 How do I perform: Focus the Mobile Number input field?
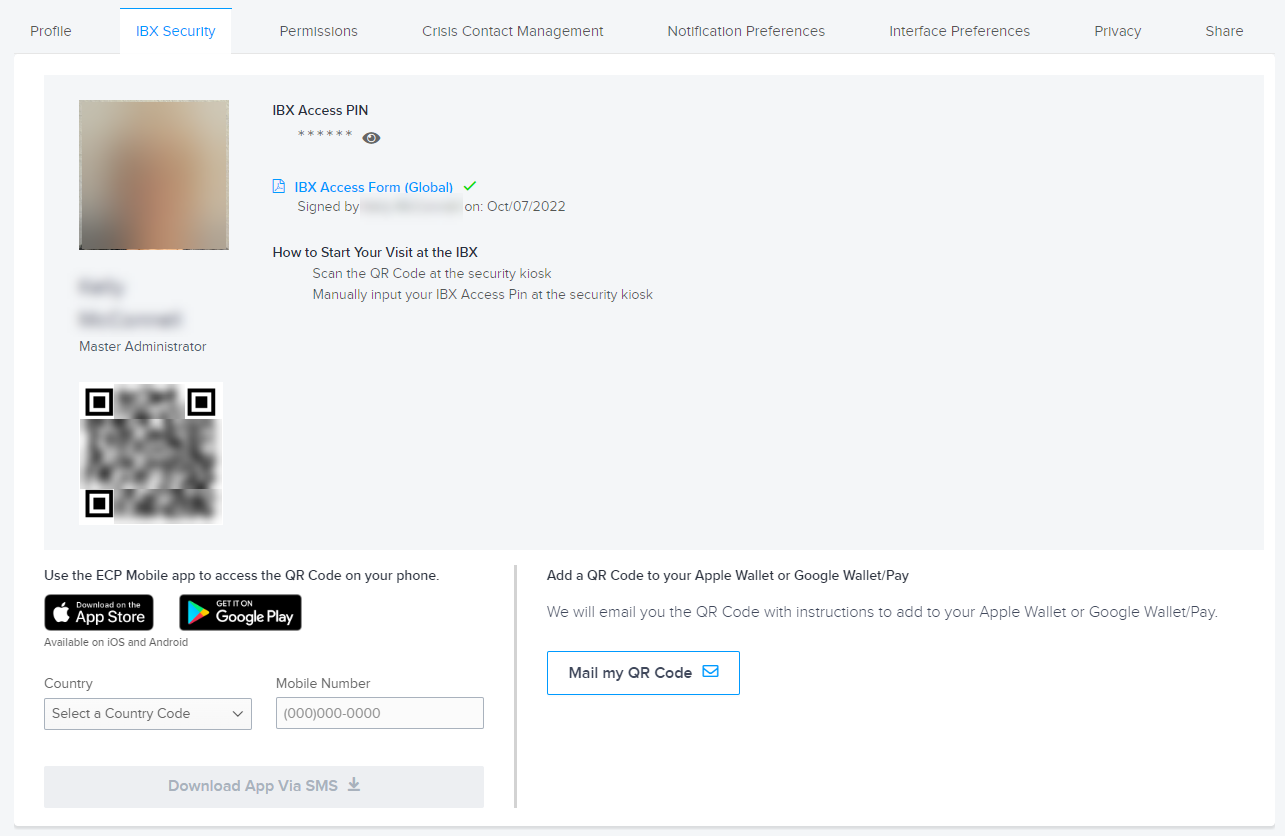point(380,713)
